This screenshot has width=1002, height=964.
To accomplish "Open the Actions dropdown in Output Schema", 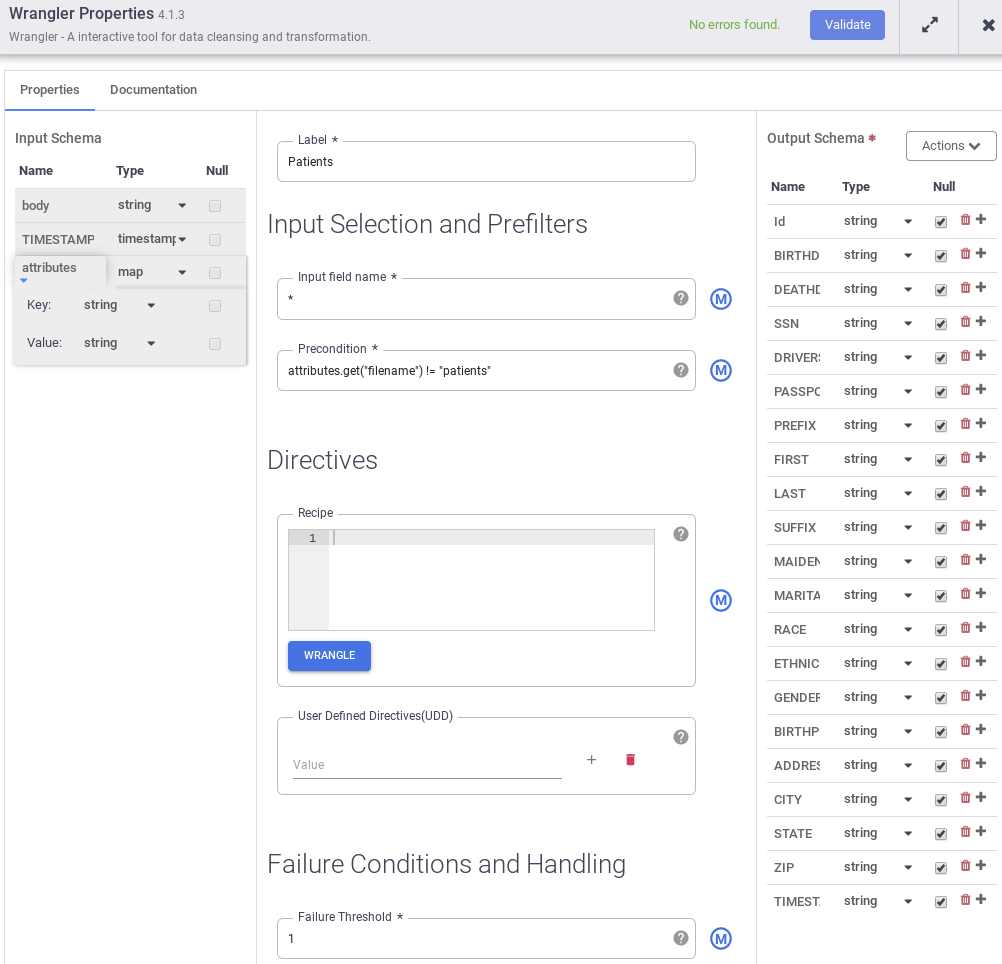I will coord(951,146).
